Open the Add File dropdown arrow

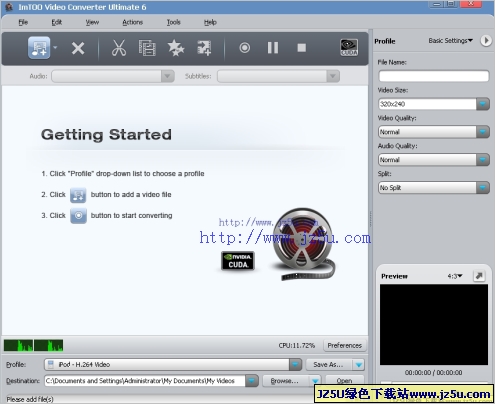55,47
